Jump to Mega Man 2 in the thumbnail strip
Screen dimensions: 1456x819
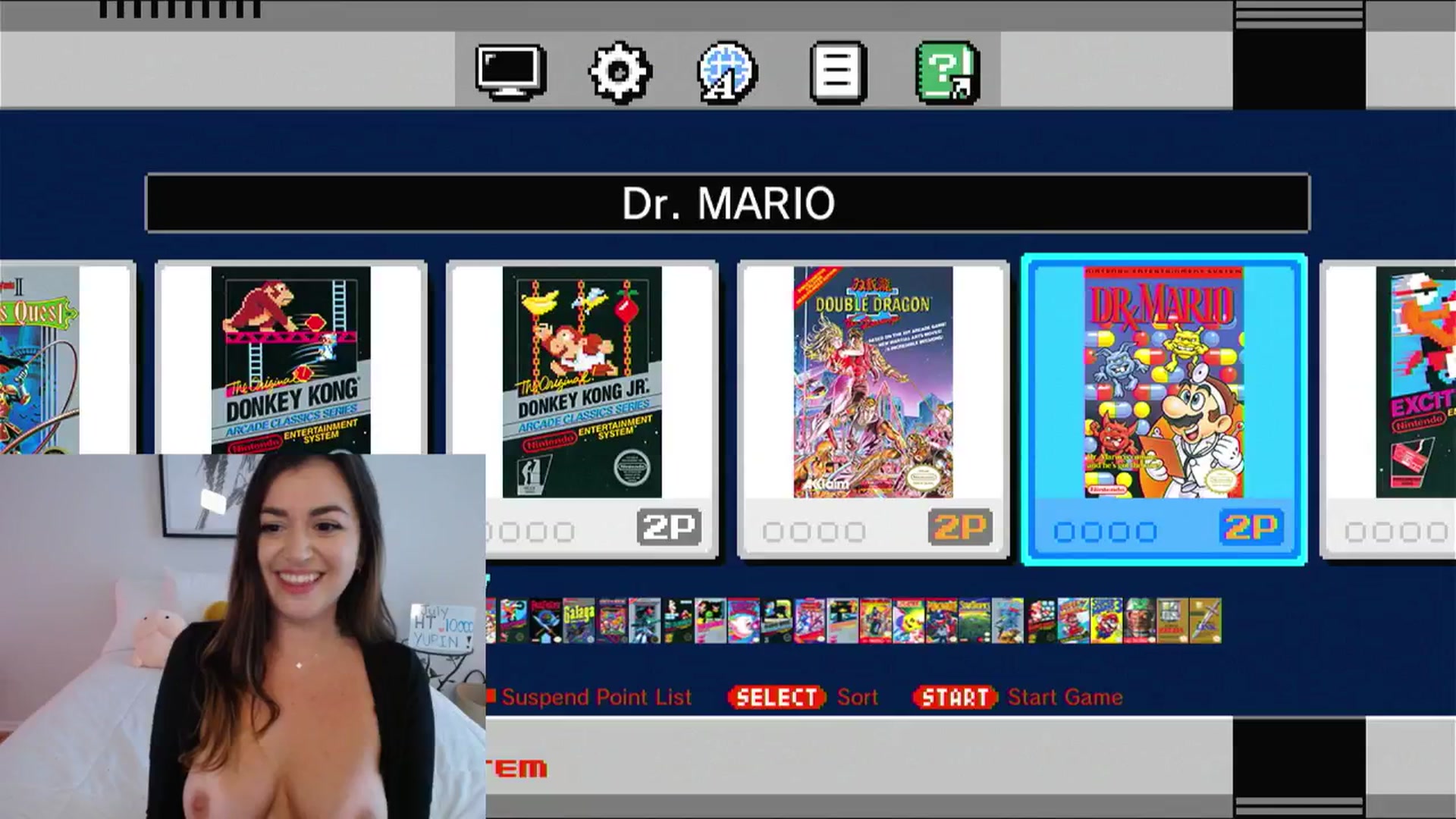click(x=811, y=621)
